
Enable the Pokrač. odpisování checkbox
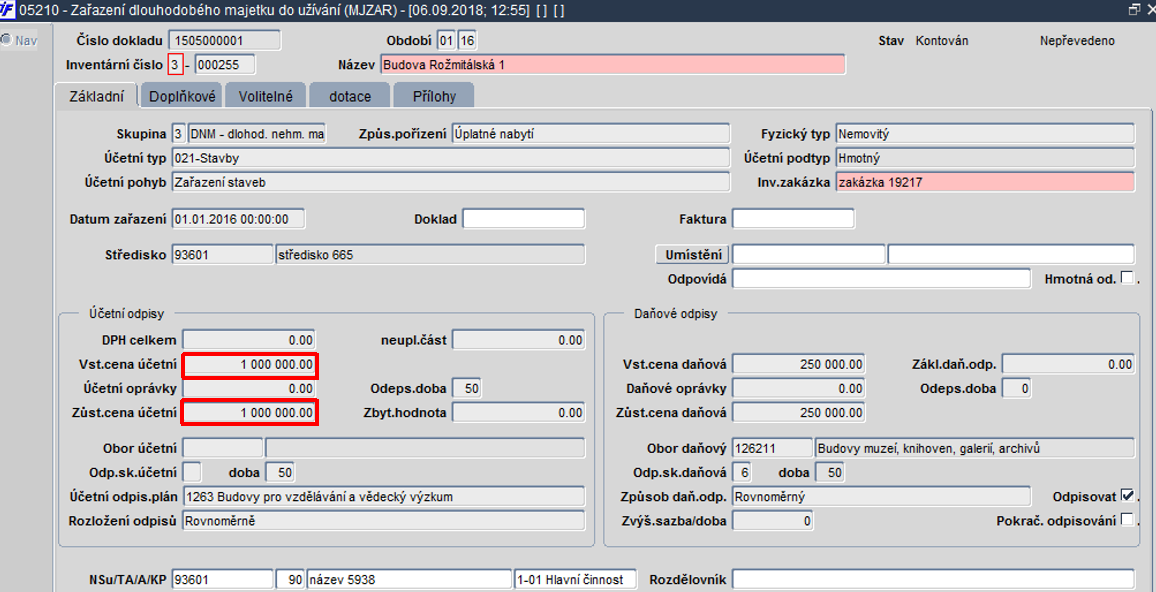click(1127, 520)
